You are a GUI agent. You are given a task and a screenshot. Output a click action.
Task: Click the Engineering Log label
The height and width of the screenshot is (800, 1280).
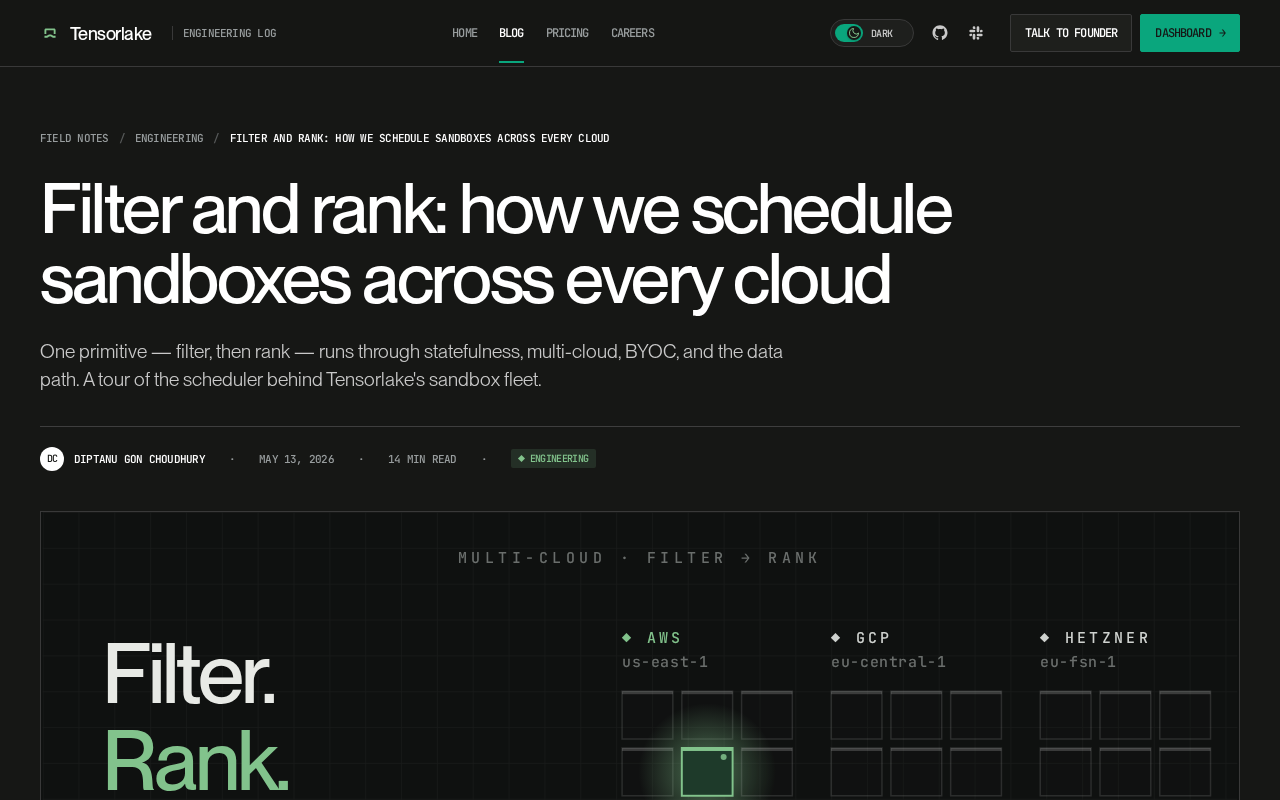(229, 33)
